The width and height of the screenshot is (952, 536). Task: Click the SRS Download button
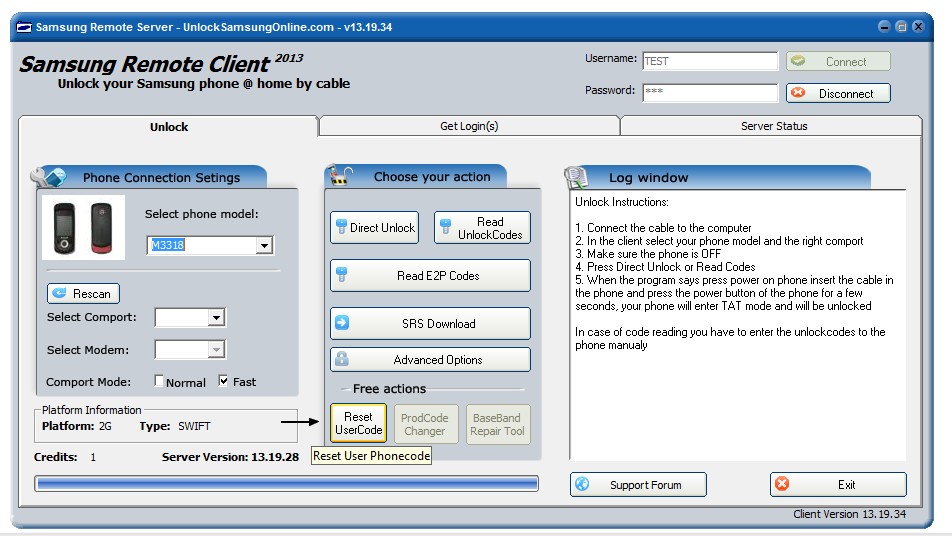tap(430, 324)
